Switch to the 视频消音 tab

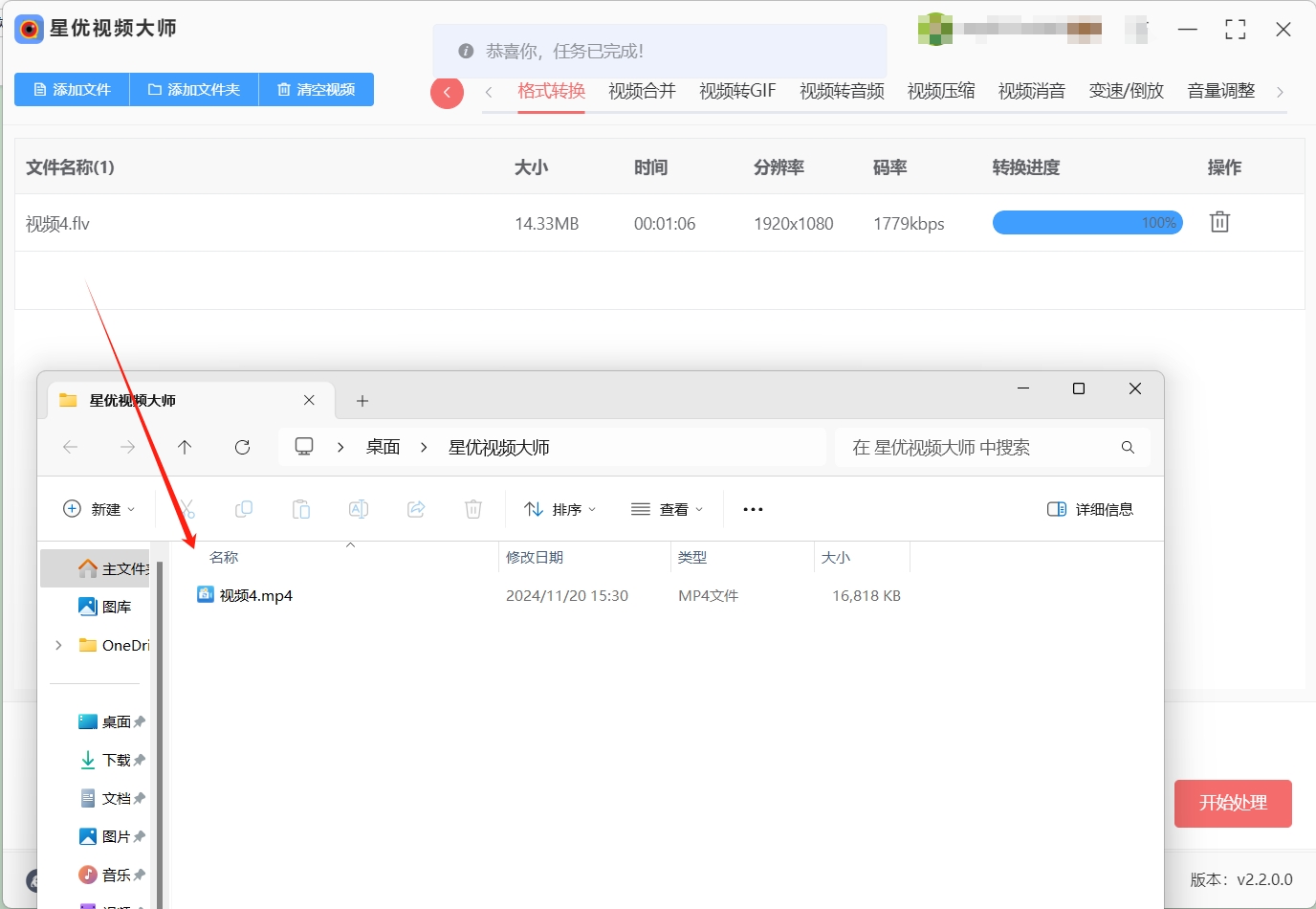[x=1032, y=91]
